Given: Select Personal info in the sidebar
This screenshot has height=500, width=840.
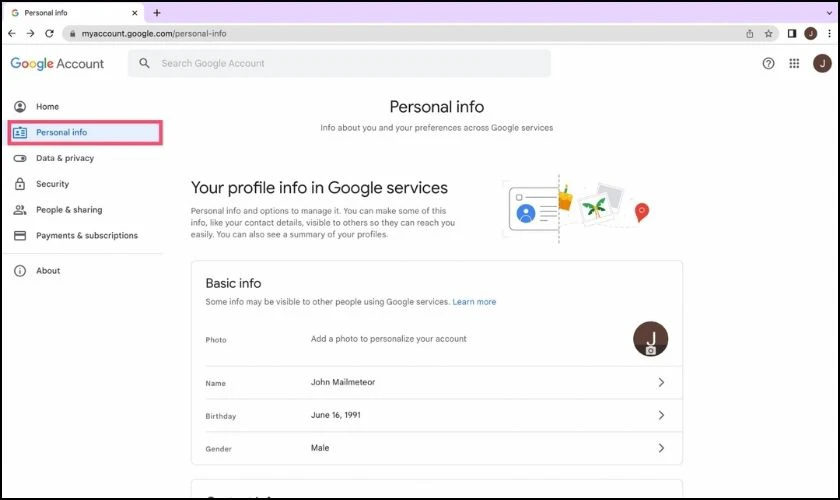Looking at the screenshot, I should 85,132.
